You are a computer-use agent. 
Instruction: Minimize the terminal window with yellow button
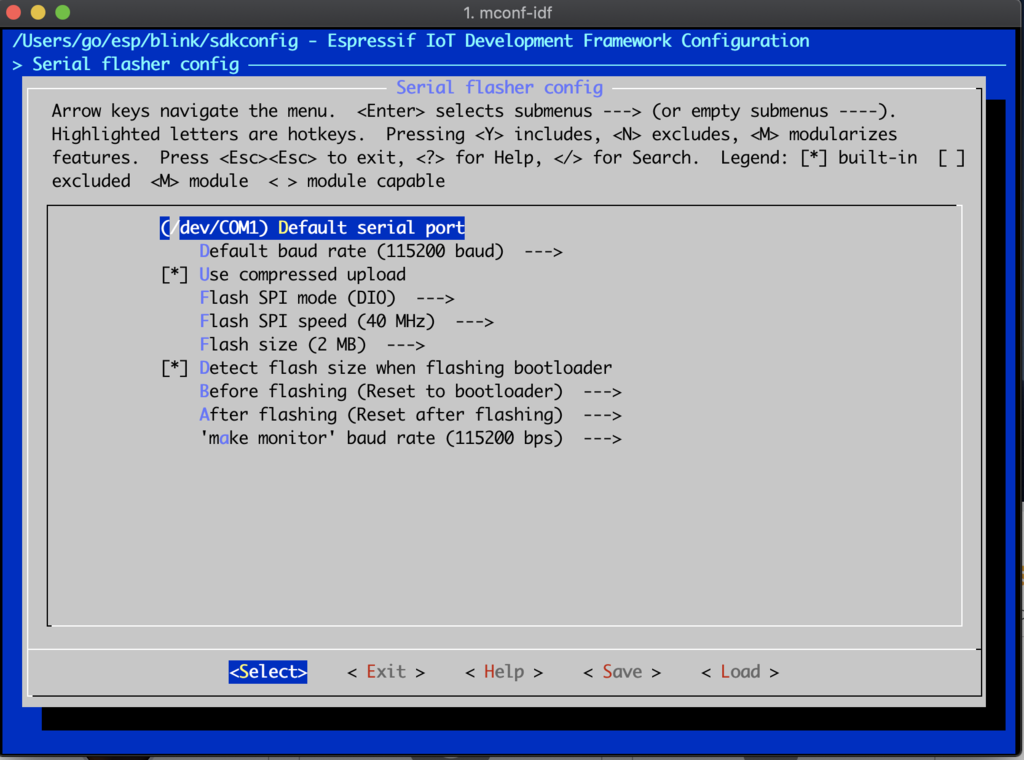38,12
